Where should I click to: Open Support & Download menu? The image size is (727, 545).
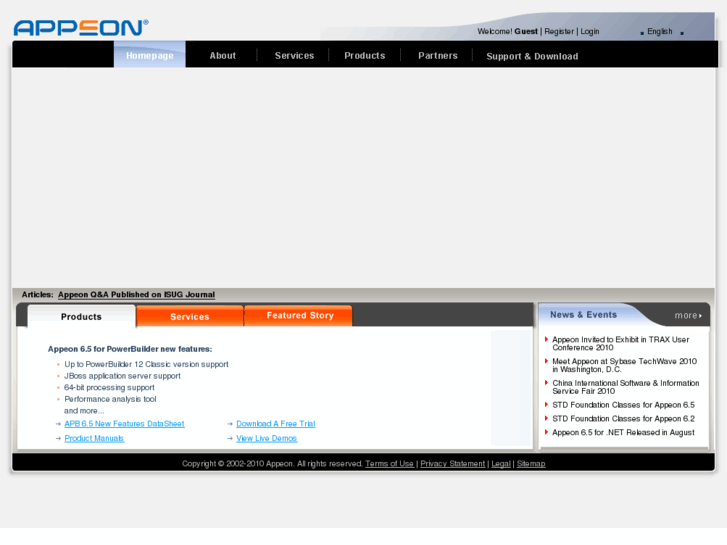[x=532, y=56]
